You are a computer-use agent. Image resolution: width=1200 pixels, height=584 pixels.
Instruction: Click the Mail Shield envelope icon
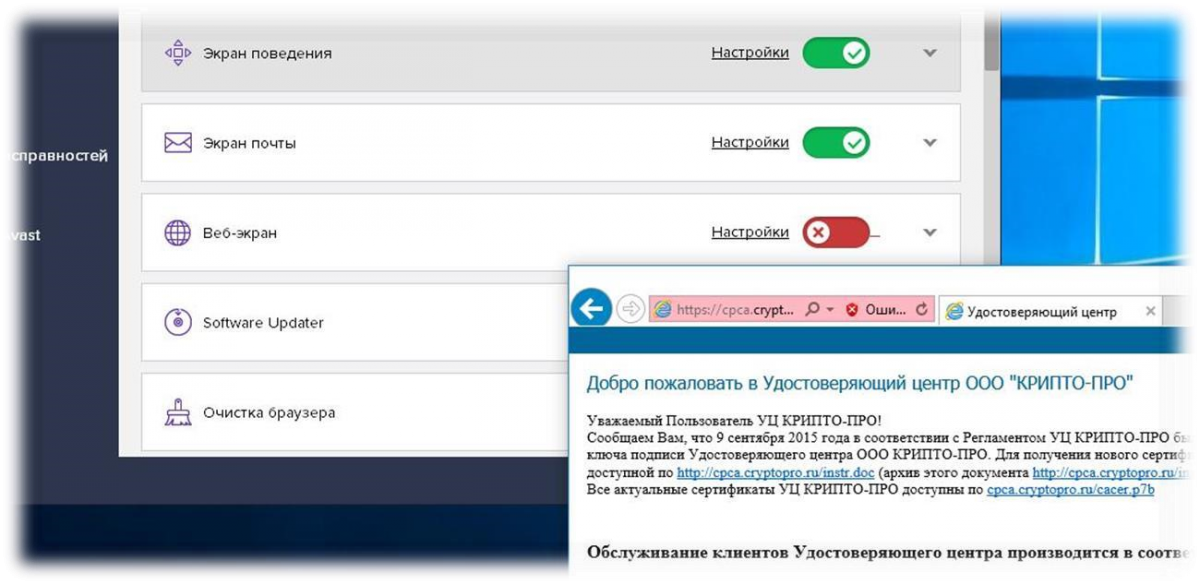[177, 143]
